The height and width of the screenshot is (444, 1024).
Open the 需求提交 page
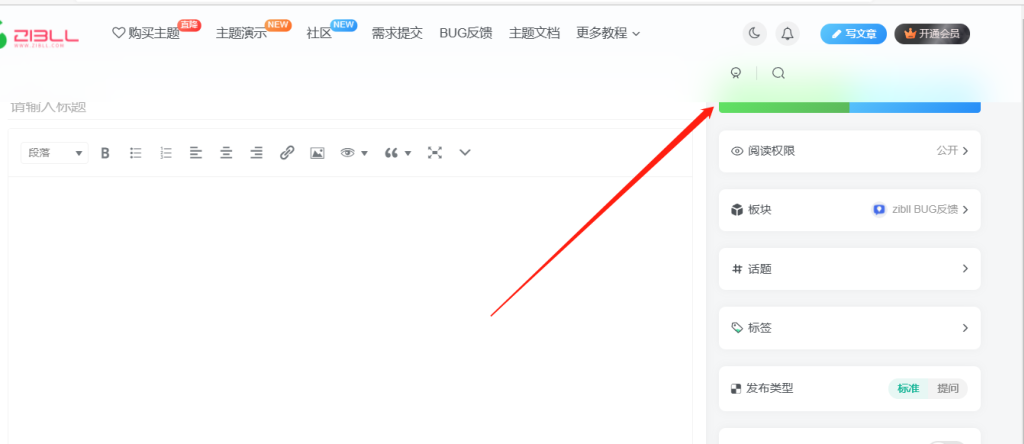point(397,33)
